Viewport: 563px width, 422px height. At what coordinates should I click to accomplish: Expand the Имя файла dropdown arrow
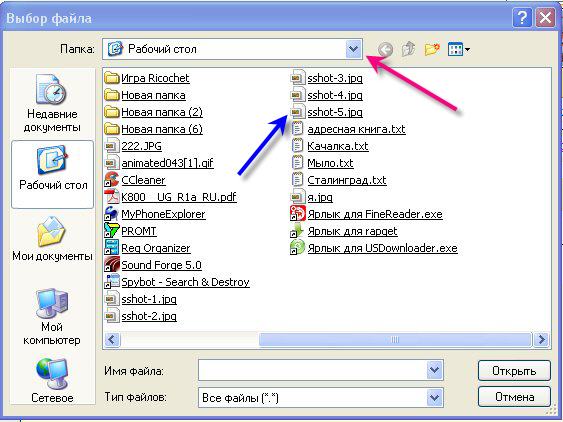click(434, 370)
